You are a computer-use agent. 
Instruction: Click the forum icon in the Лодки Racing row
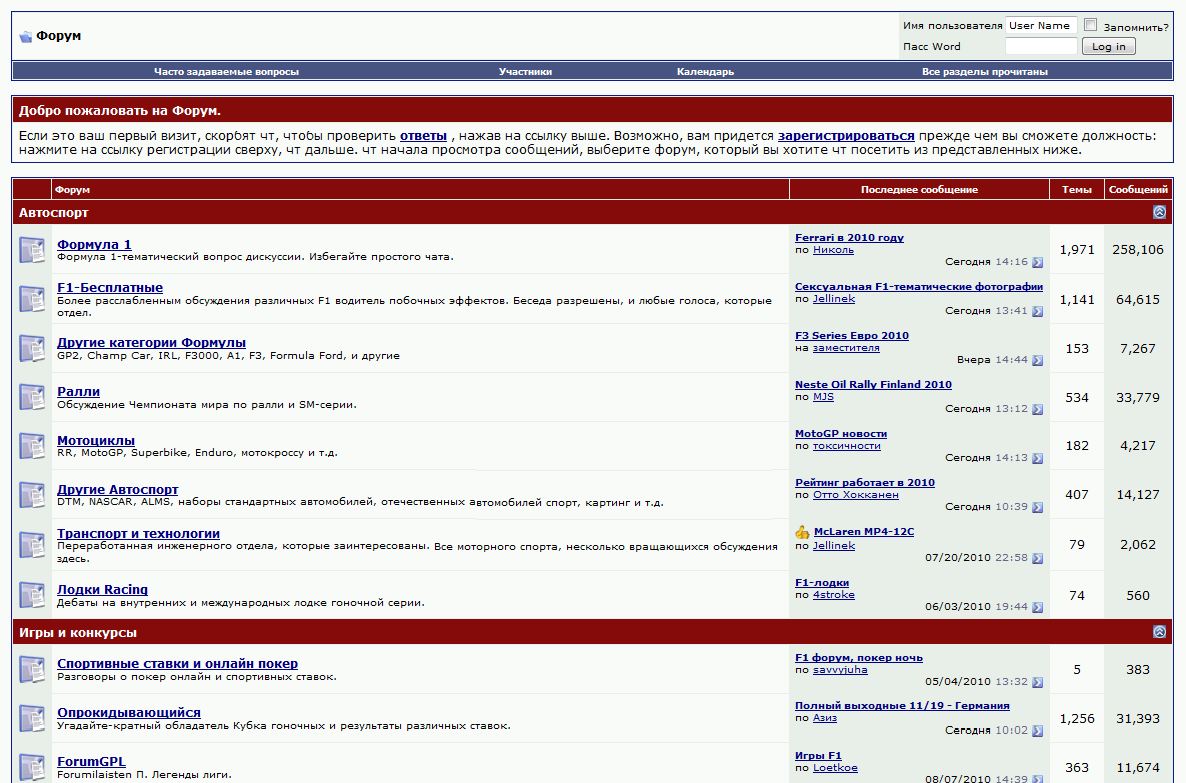tap(32, 595)
